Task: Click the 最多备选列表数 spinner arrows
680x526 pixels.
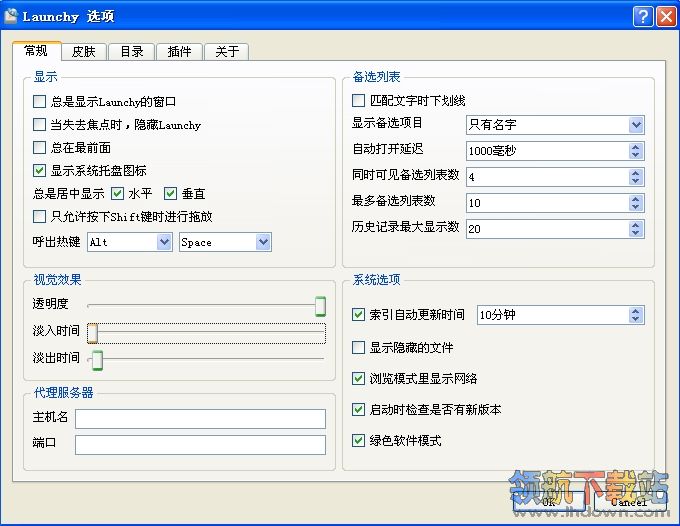Action: (636, 203)
